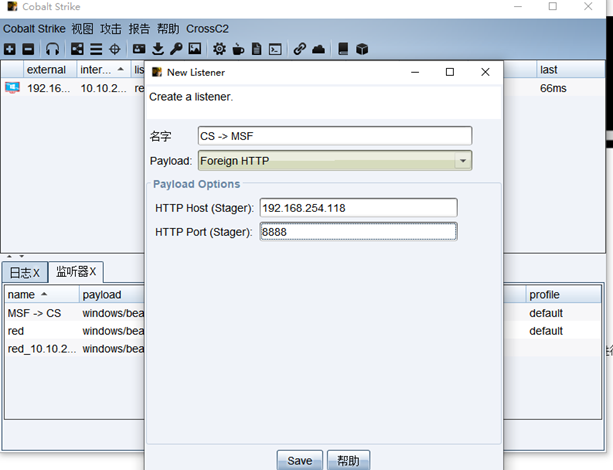The width and height of the screenshot is (613, 470).
Task: Maximize the New Listener dialog
Action: 450,72
